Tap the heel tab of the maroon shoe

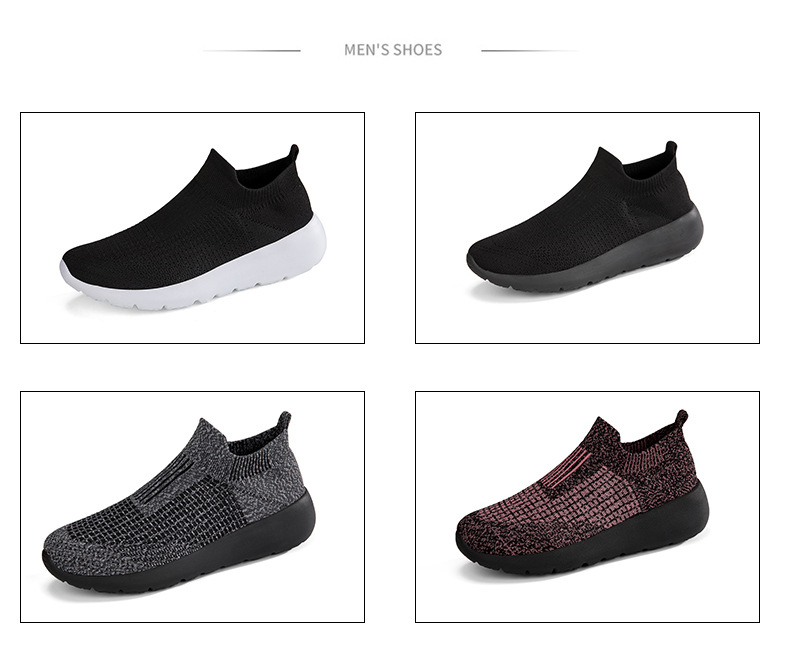pyautogui.click(x=682, y=418)
